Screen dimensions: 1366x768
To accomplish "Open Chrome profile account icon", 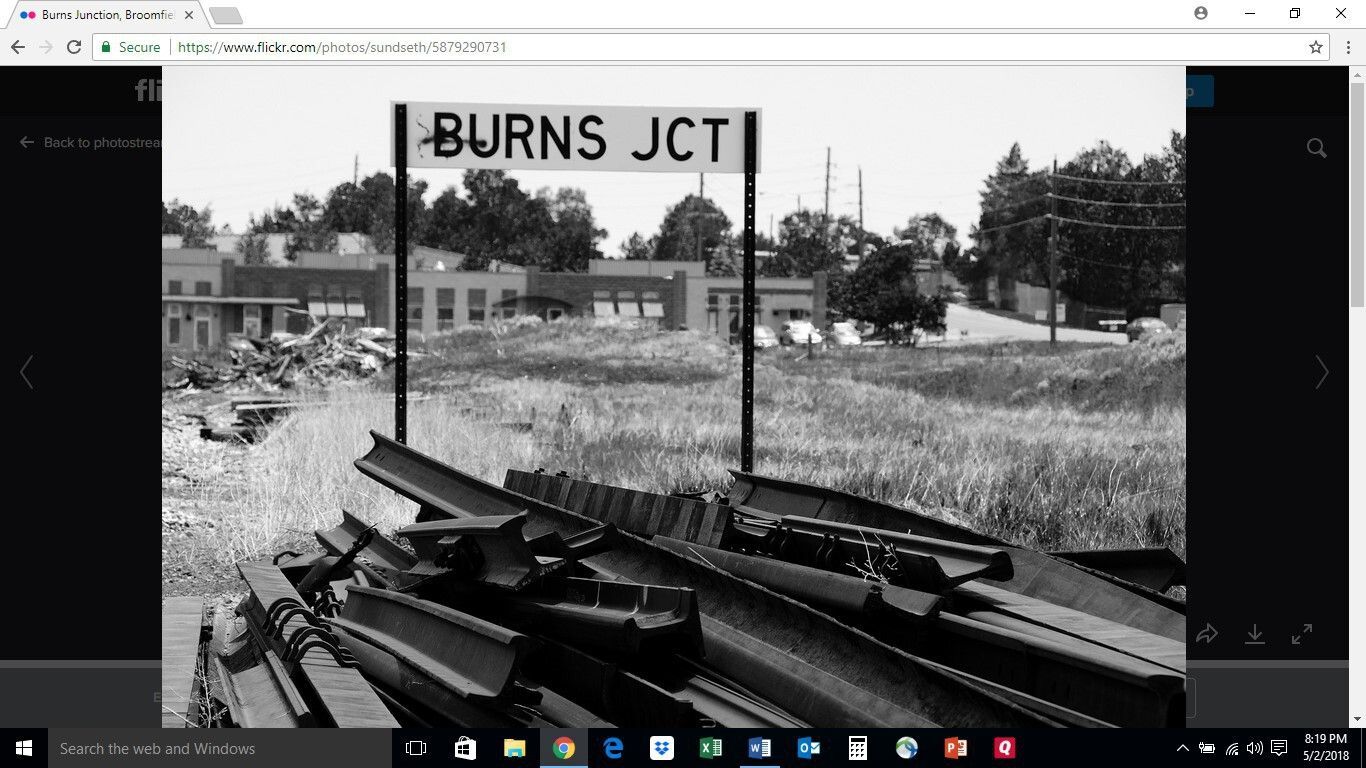I will tap(1201, 13).
